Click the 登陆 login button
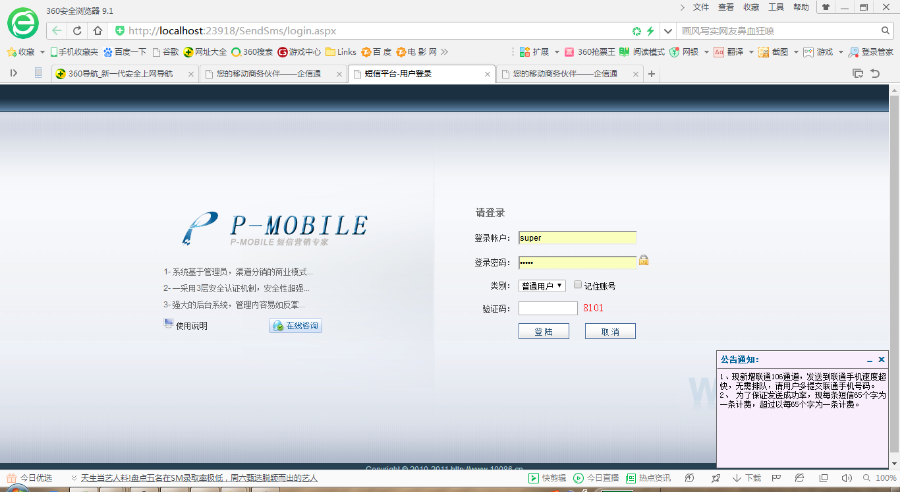Viewport: 900px width, 492px height. (x=544, y=331)
